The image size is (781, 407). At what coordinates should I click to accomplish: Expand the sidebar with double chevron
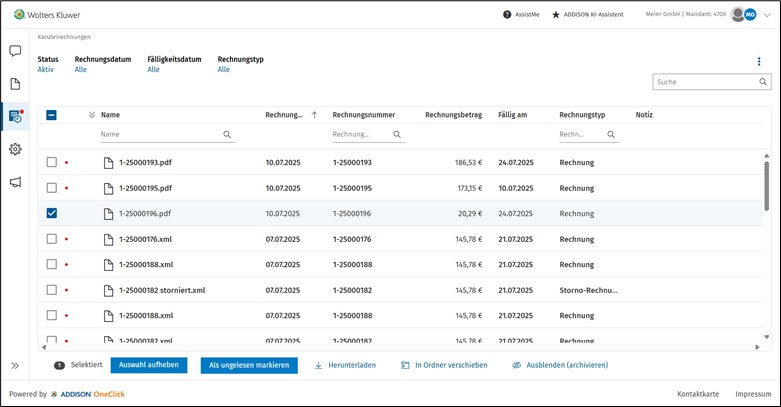point(15,366)
